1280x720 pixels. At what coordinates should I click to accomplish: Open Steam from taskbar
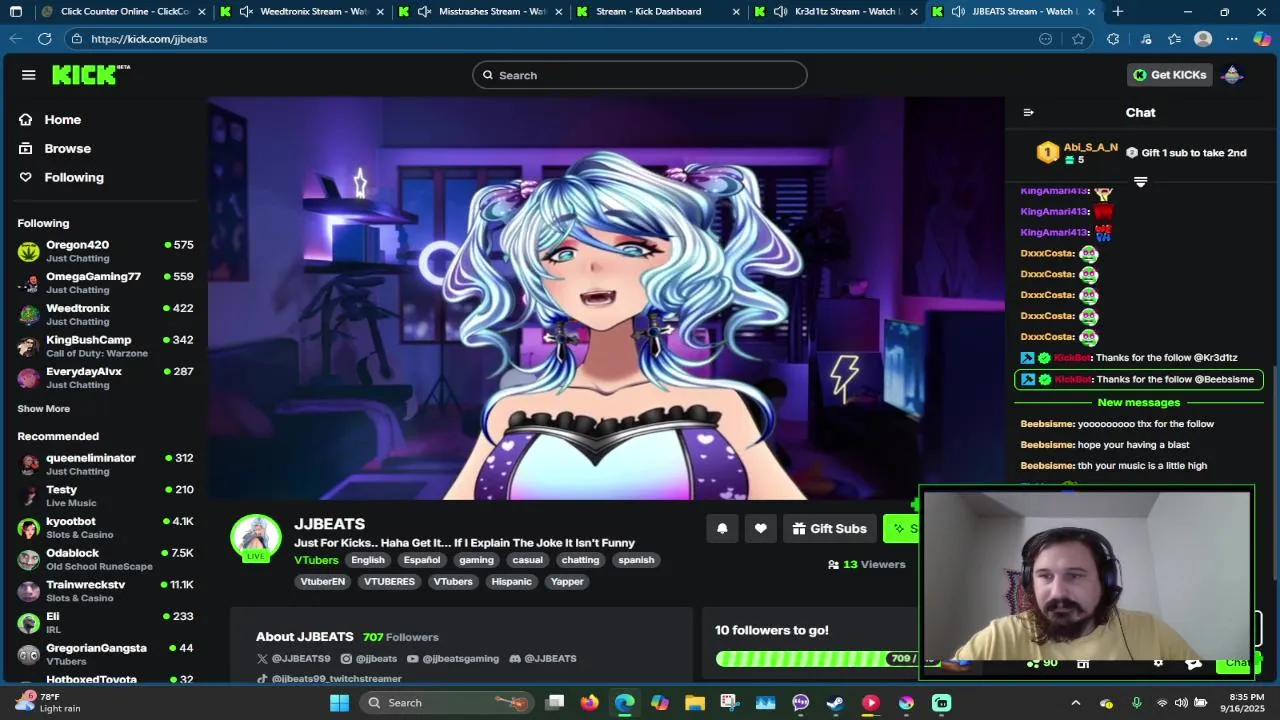pyautogui.click(x=835, y=703)
